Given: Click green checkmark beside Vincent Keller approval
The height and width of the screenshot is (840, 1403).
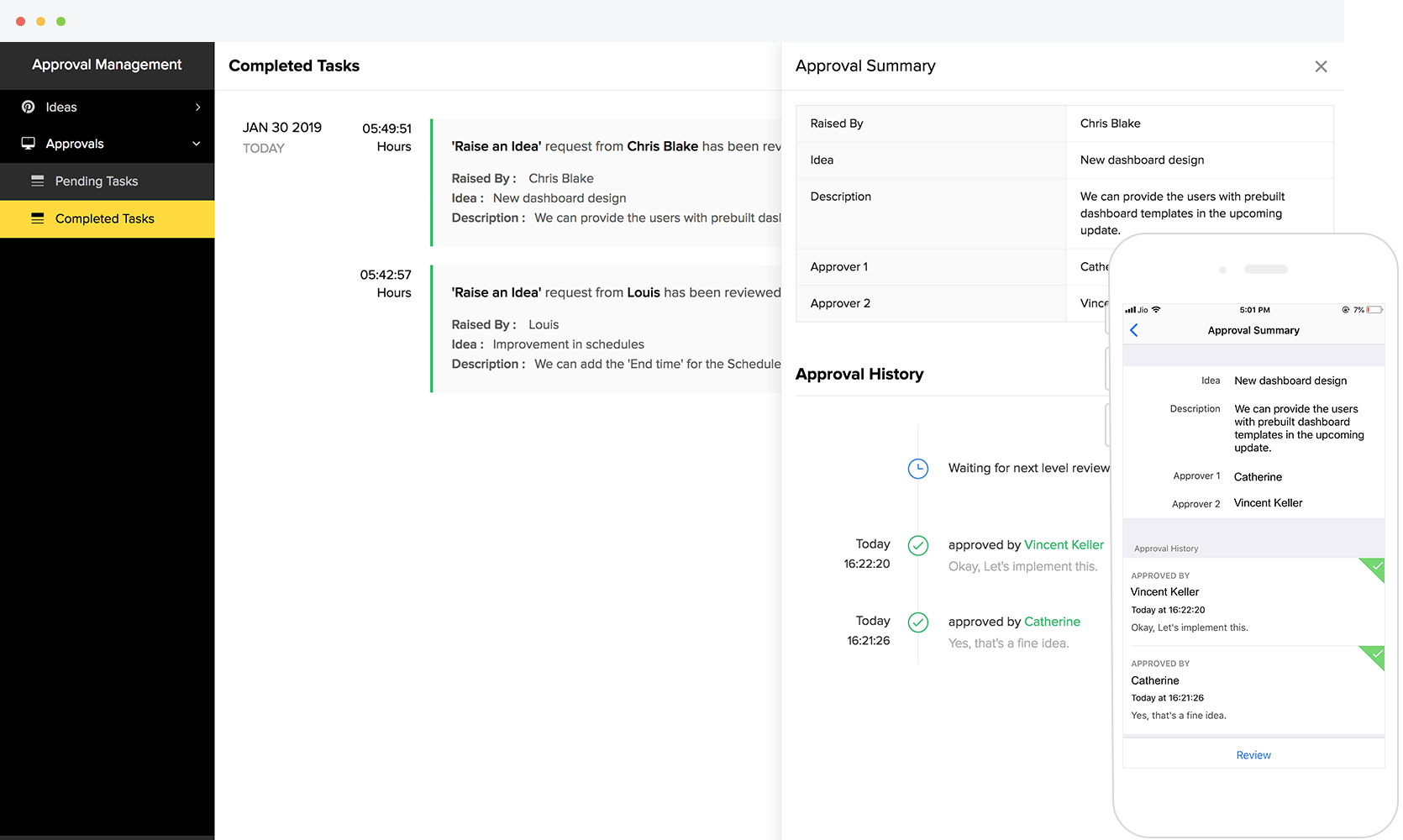Looking at the screenshot, I should [918, 546].
